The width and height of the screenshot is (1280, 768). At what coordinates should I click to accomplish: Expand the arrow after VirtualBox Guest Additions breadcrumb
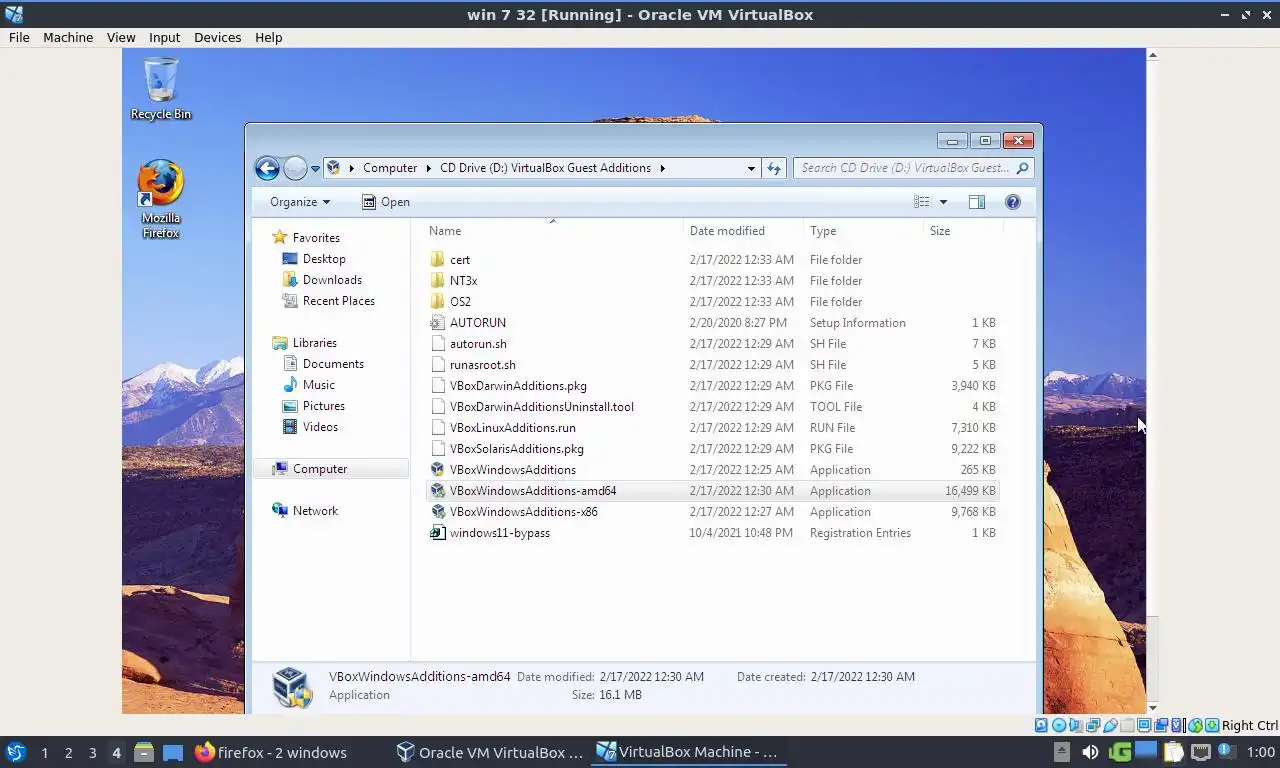pyautogui.click(x=662, y=168)
